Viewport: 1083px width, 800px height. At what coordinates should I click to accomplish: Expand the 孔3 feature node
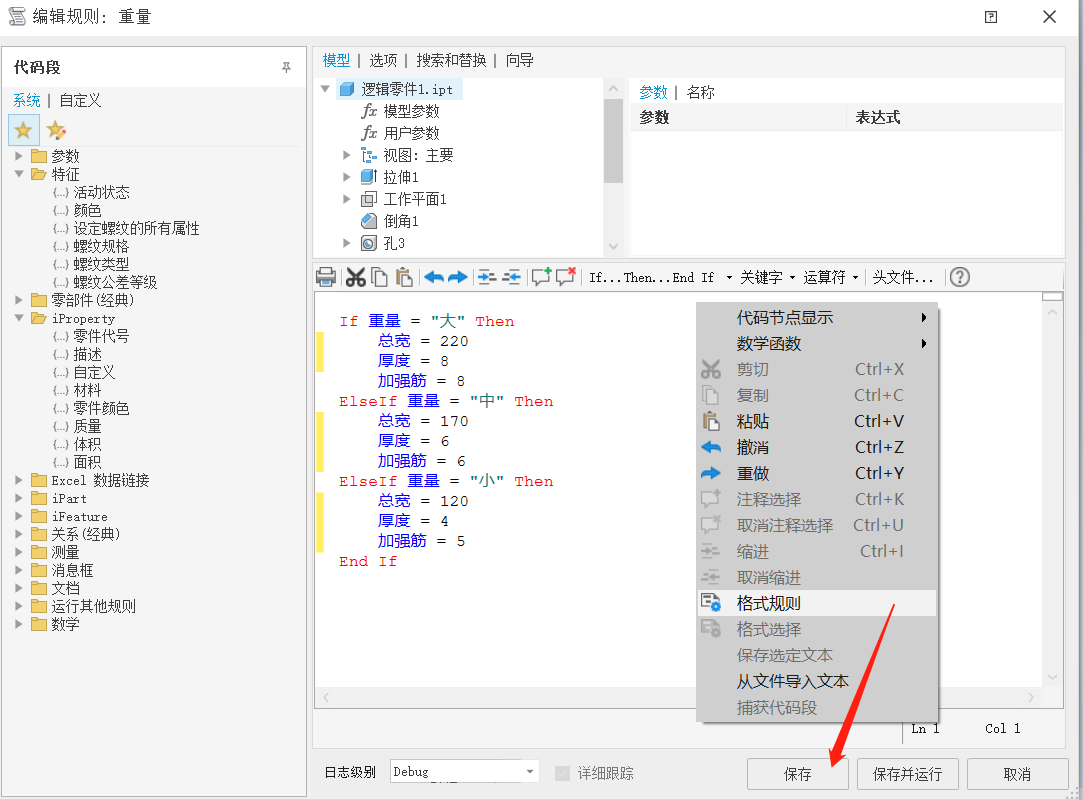pos(347,243)
